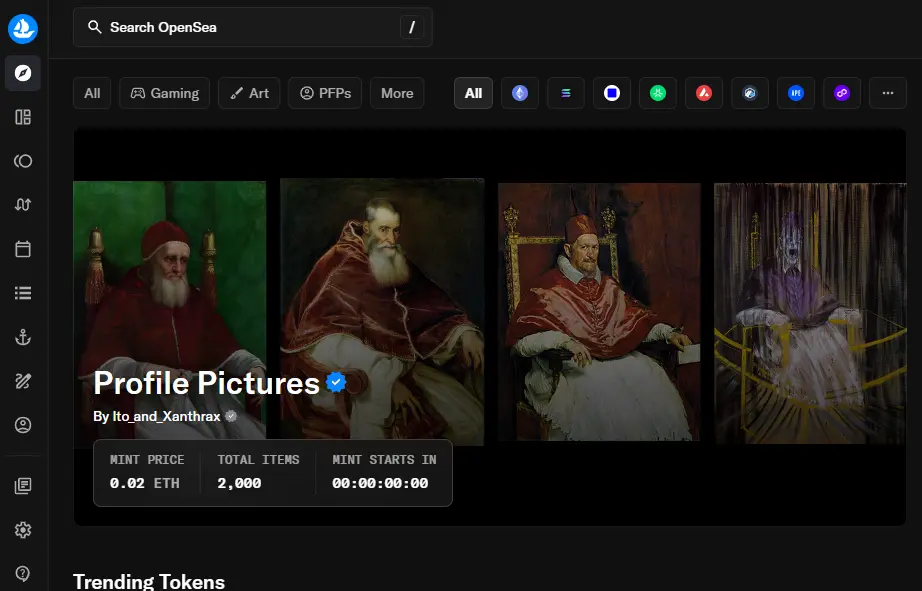The image size is (922, 591).
Task: Select the PFPs category tab
Action: [325, 93]
